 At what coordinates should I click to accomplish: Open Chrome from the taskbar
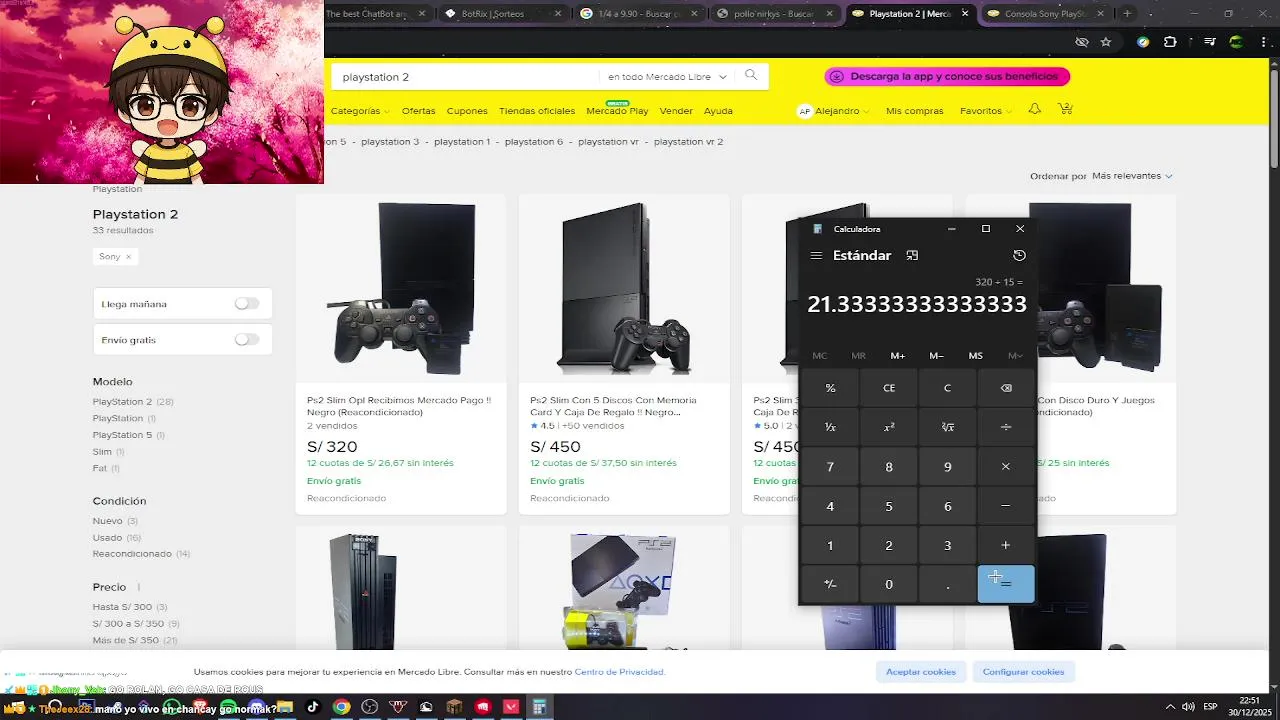341,707
